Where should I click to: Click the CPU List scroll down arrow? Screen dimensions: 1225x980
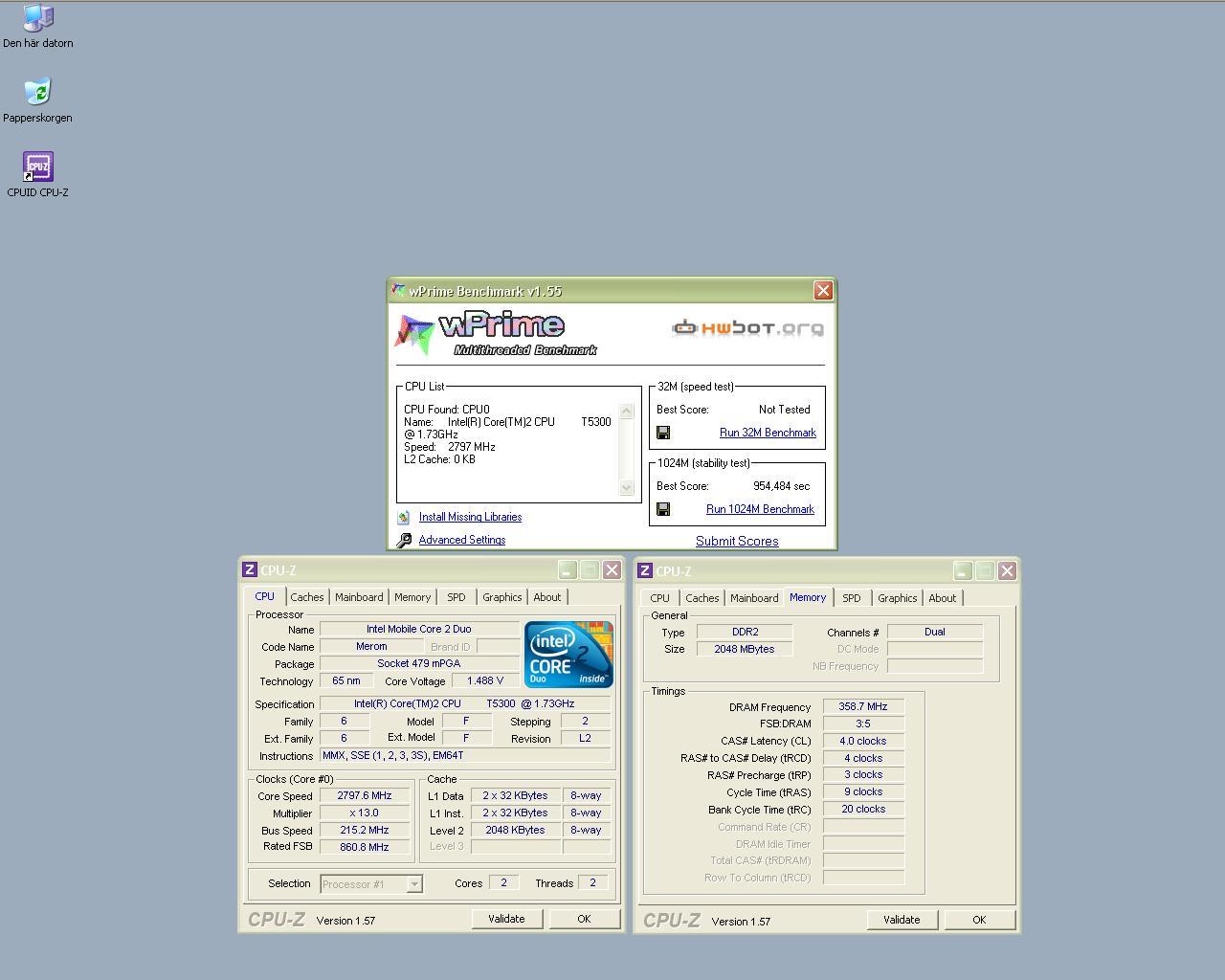tap(627, 487)
